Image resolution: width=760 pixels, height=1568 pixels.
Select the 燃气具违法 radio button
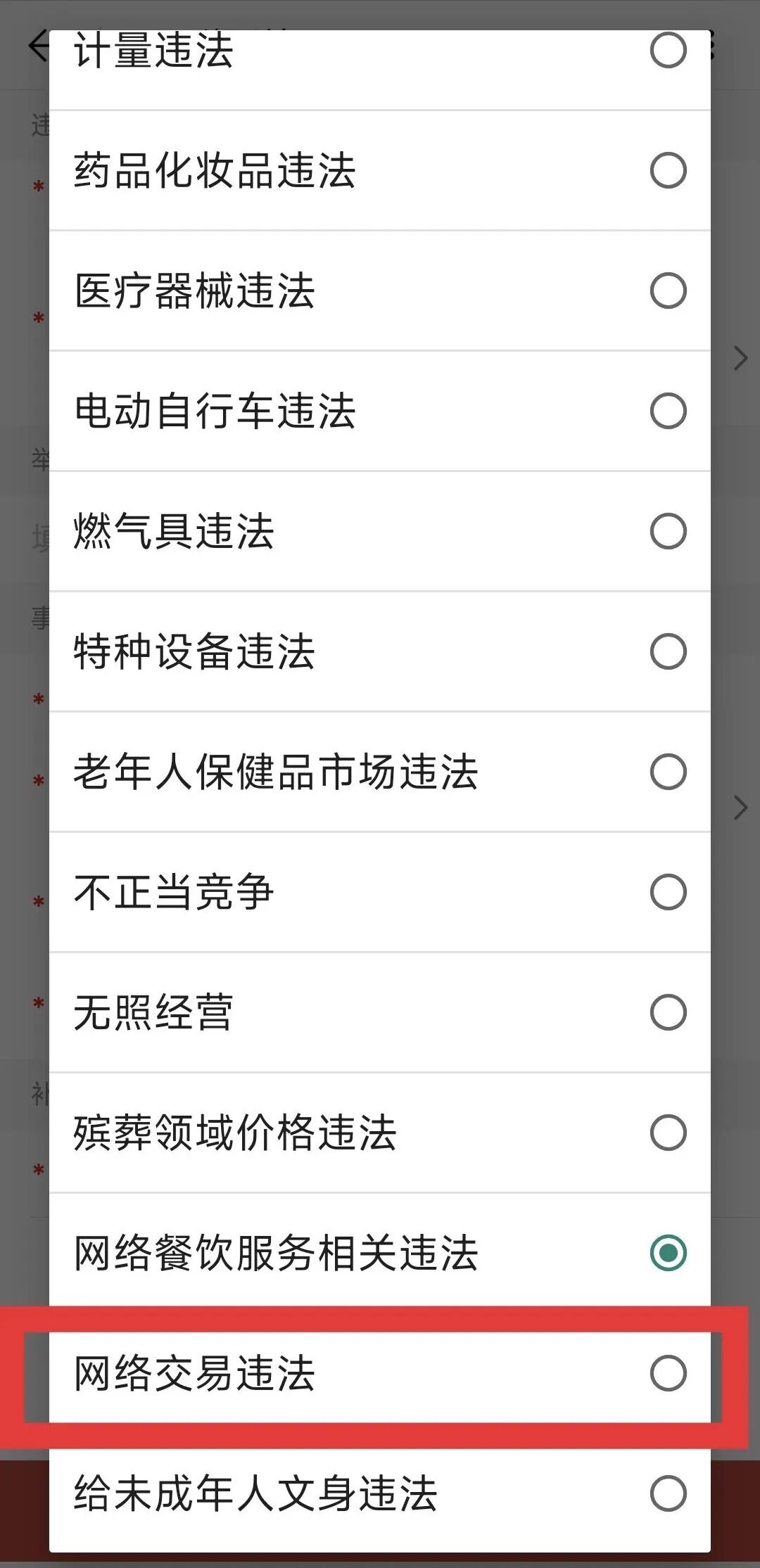click(668, 531)
